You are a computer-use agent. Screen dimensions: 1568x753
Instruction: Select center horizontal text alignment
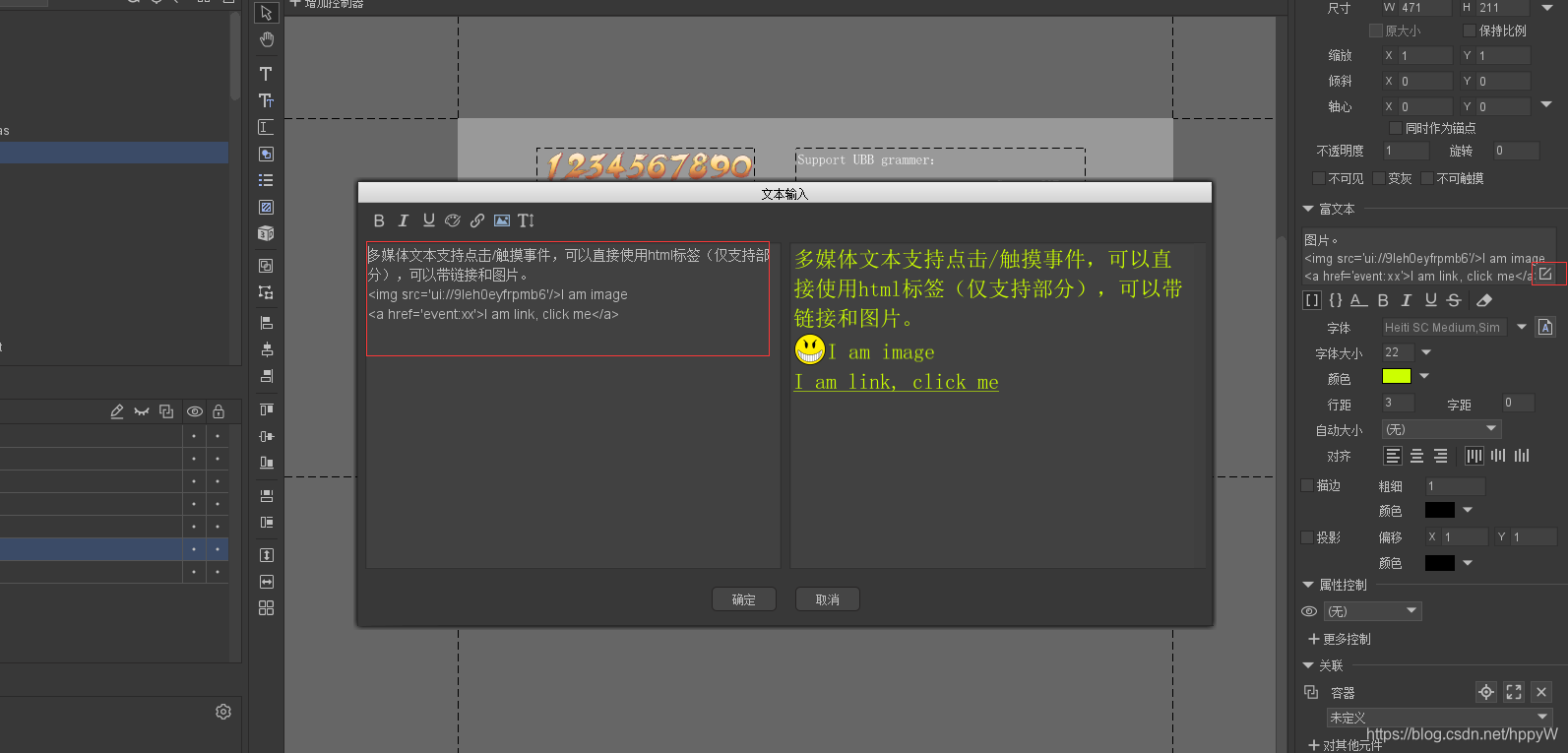click(x=1417, y=456)
